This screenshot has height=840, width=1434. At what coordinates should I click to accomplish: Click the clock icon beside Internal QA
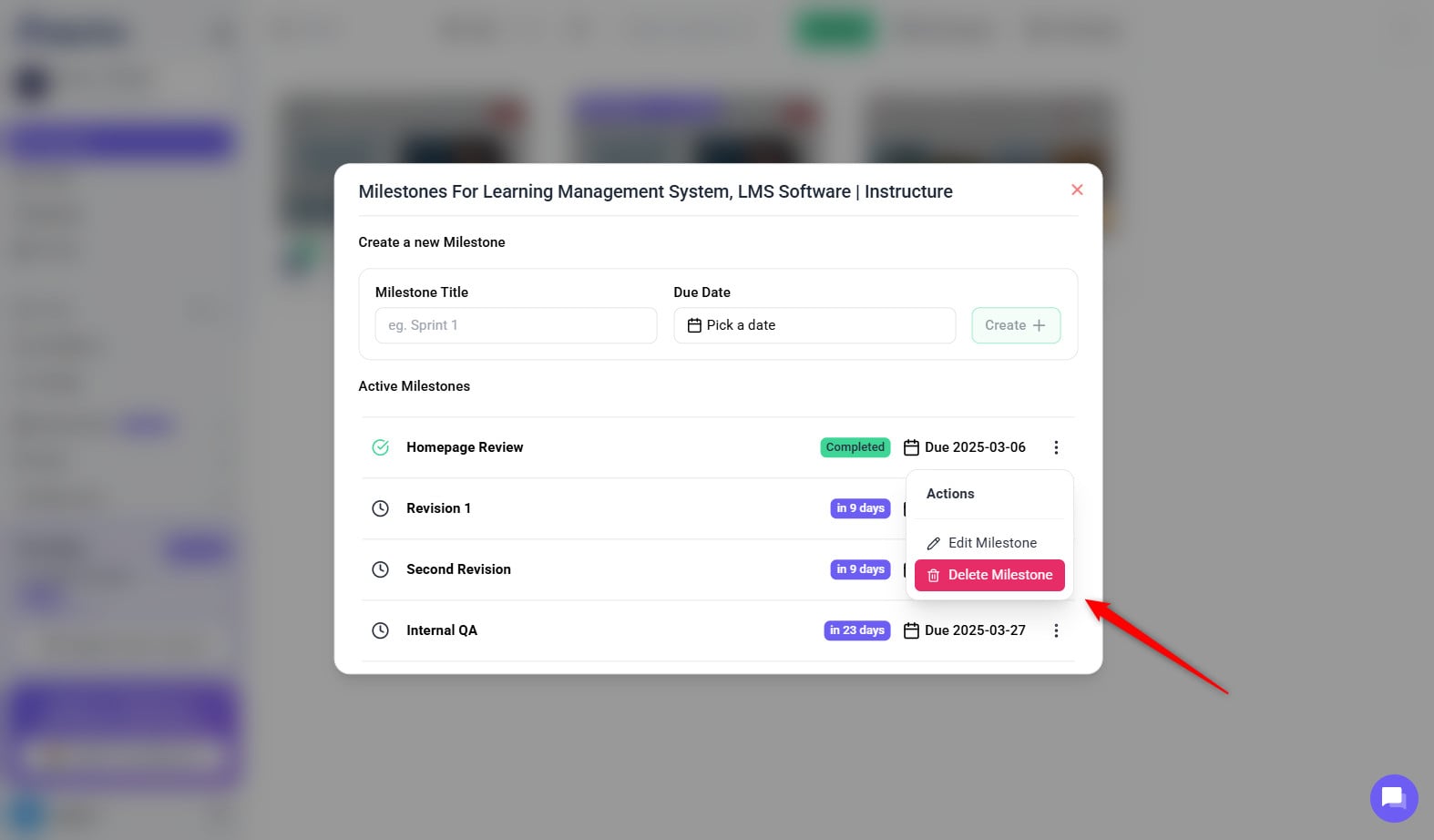point(381,630)
